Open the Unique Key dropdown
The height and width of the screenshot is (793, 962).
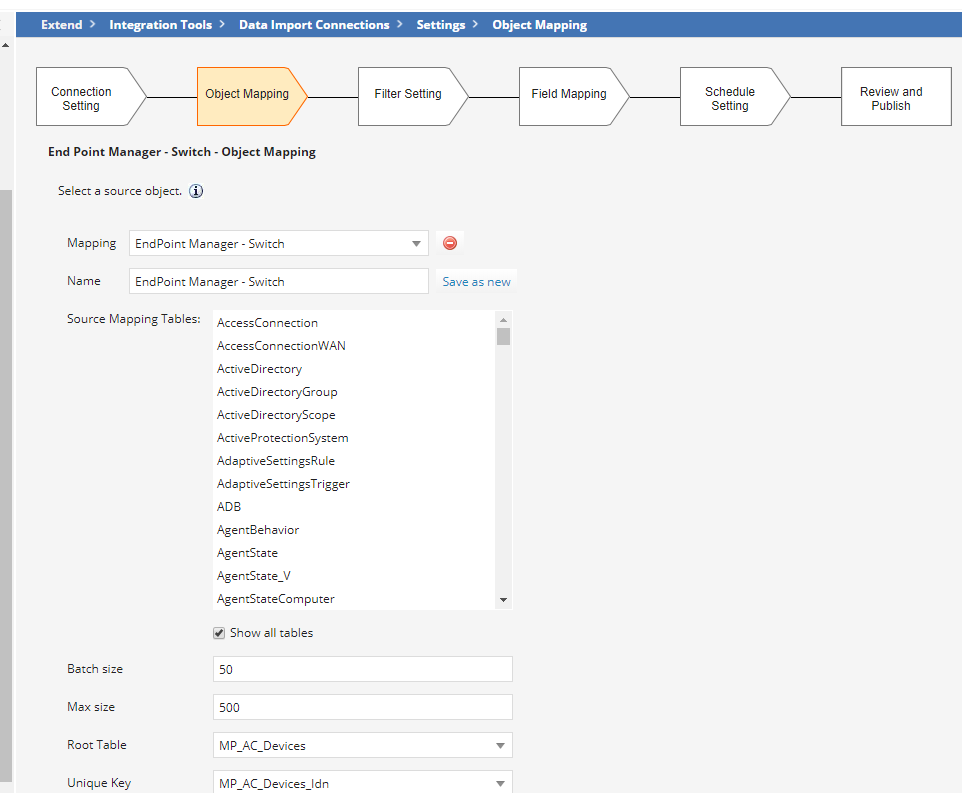click(x=362, y=783)
